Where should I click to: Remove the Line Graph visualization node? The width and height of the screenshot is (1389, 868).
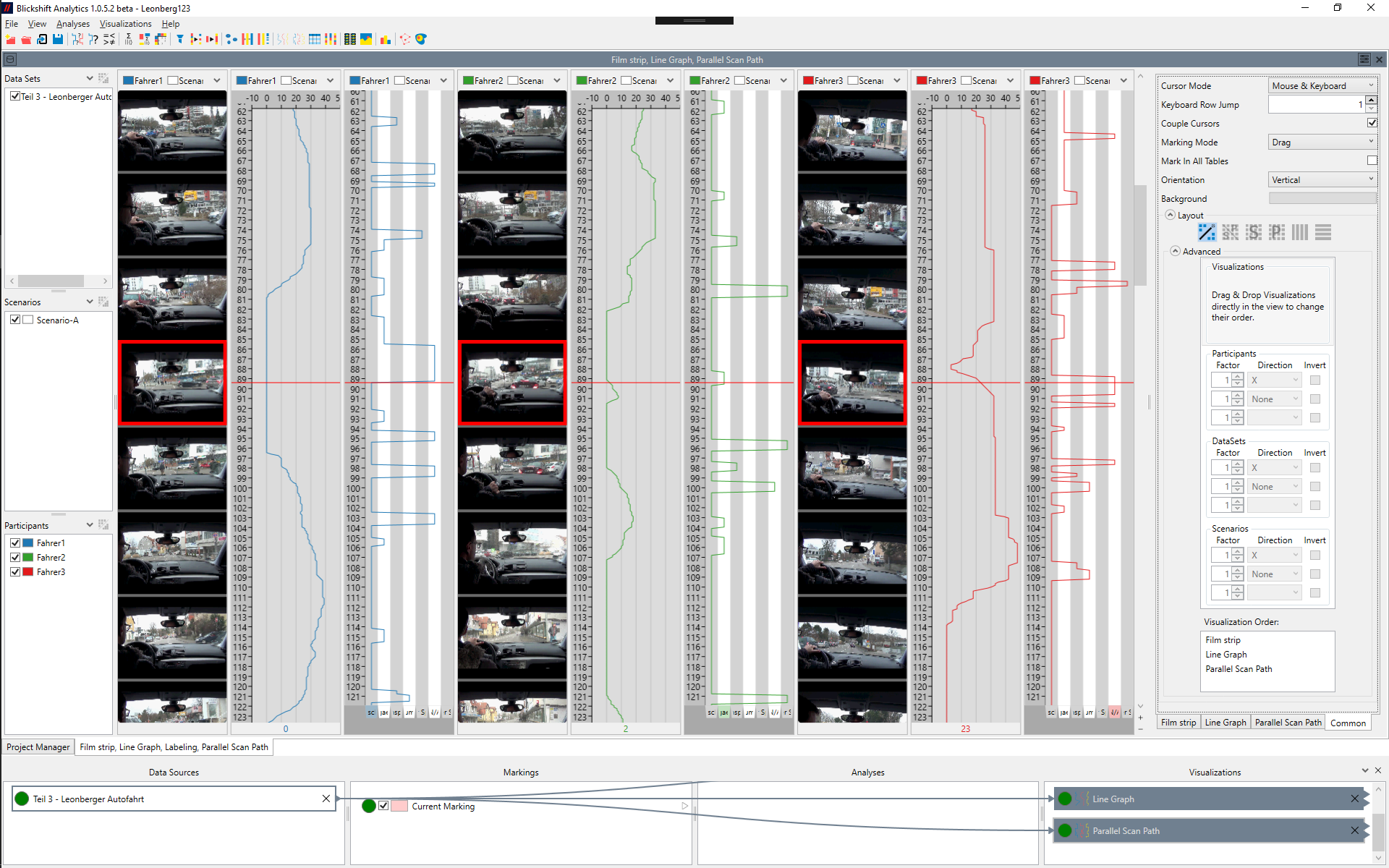point(1354,799)
